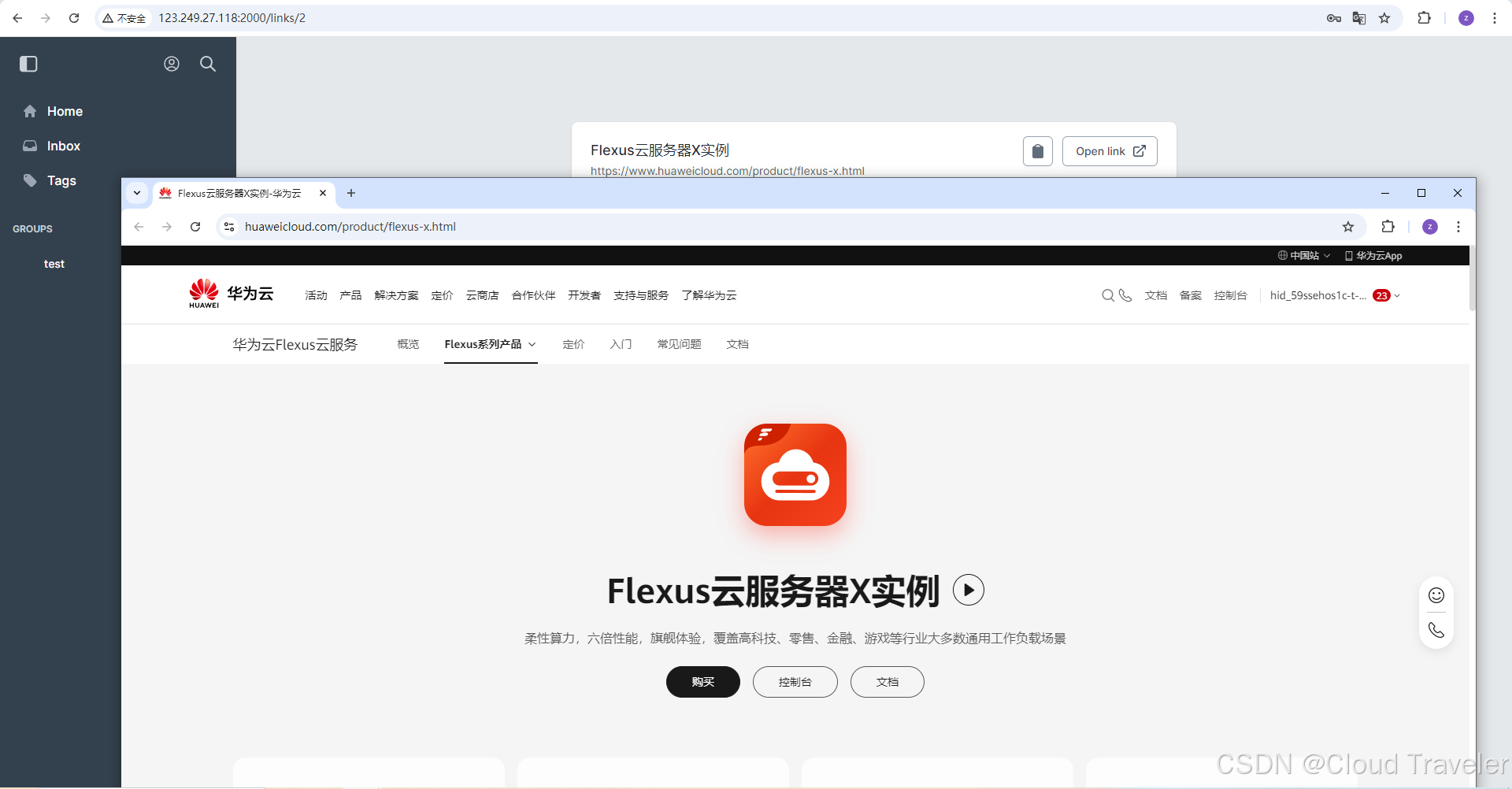The width and height of the screenshot is (1512, 789).
Task: Open 文档 in top header
Action: [1156, 295]
